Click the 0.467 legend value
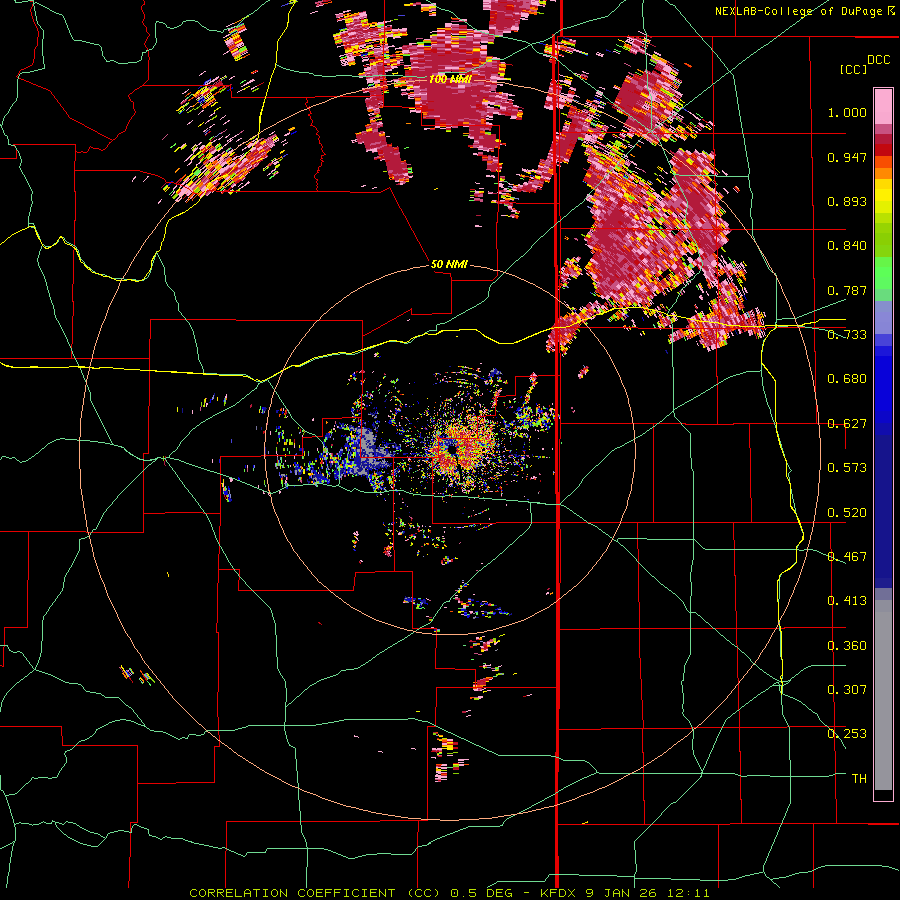 [x=847, y=557]
